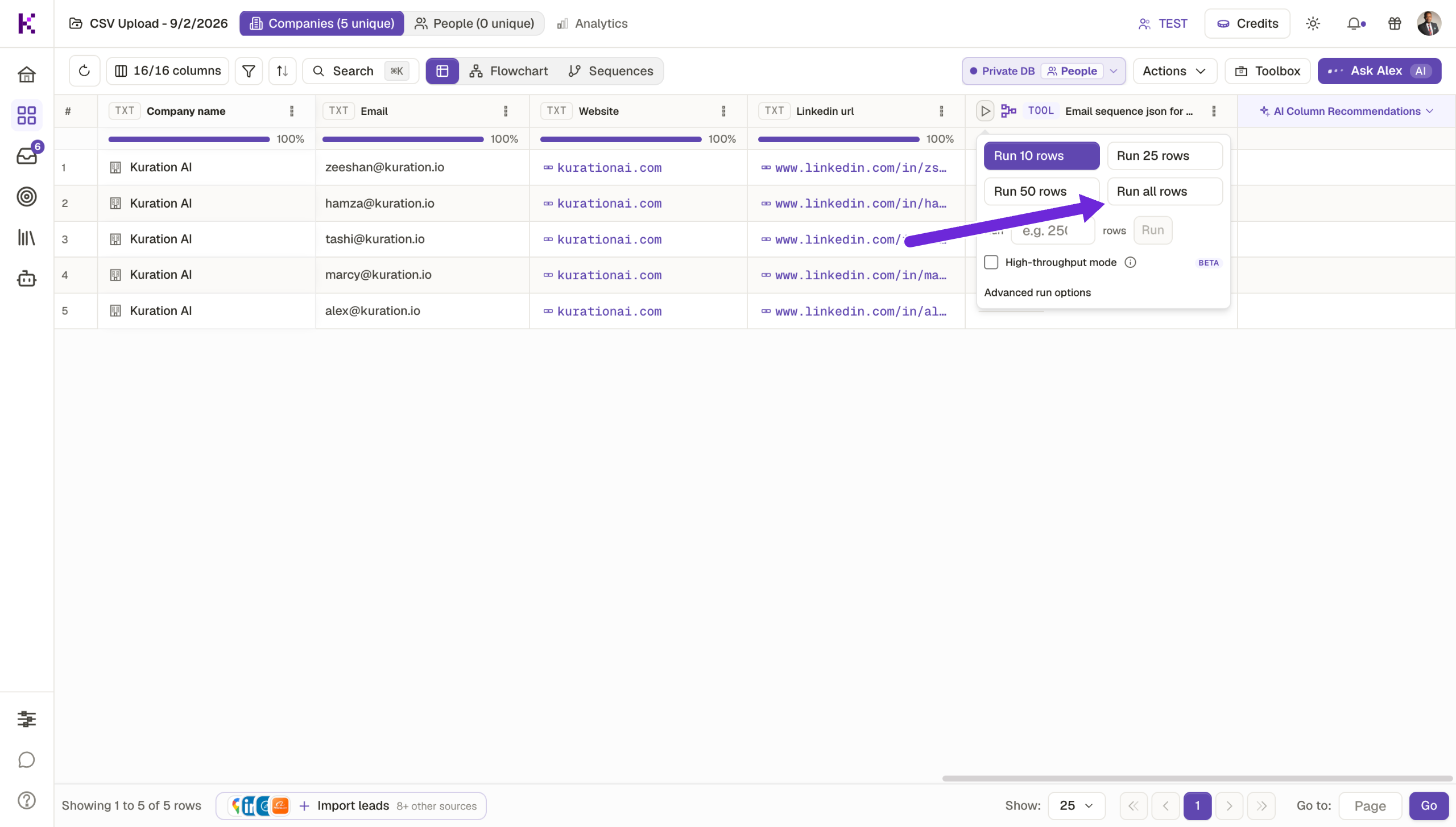The height and width of the screenshot is (827, 1456).
Task: Enable High-throughput mode checkbox
Action: 991,262
